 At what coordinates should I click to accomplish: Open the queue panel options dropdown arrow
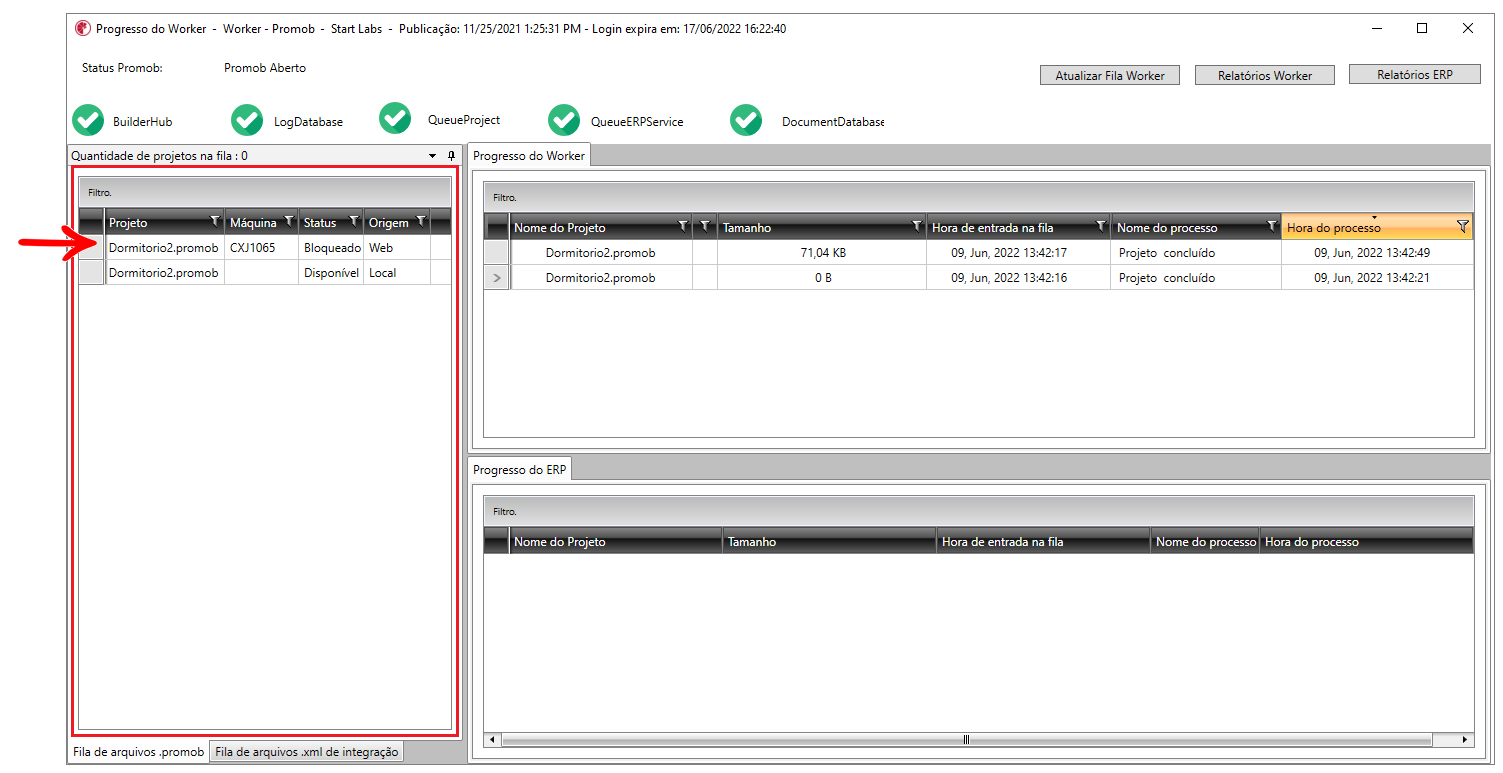point(433,156)
